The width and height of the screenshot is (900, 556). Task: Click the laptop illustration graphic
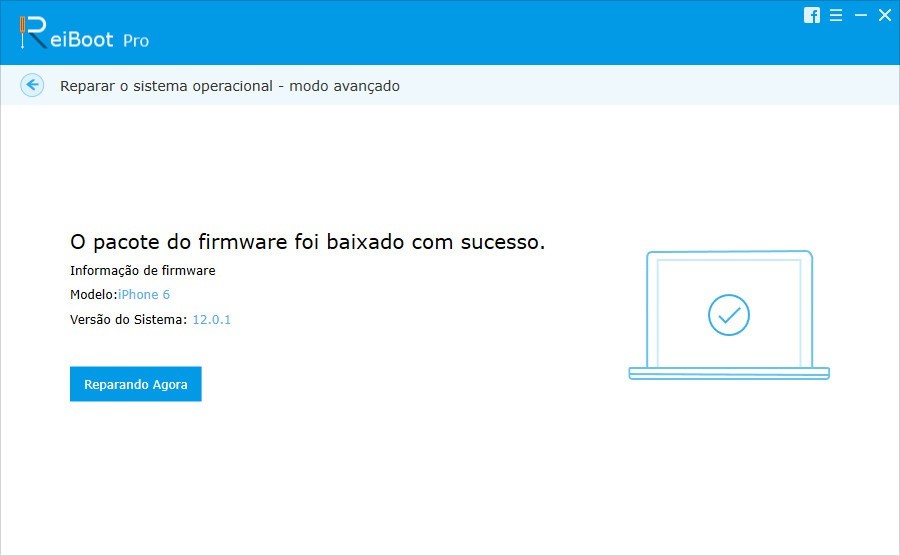[729, 315]
